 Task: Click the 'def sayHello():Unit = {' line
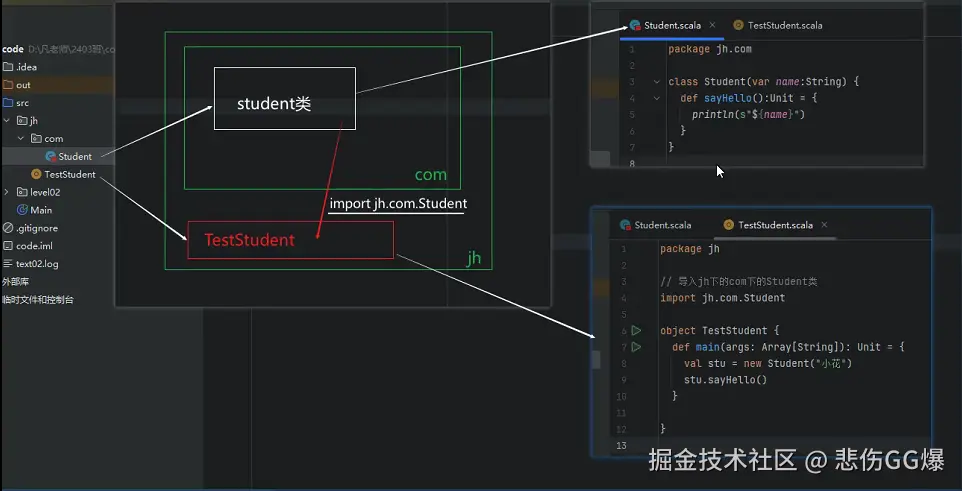748,98
